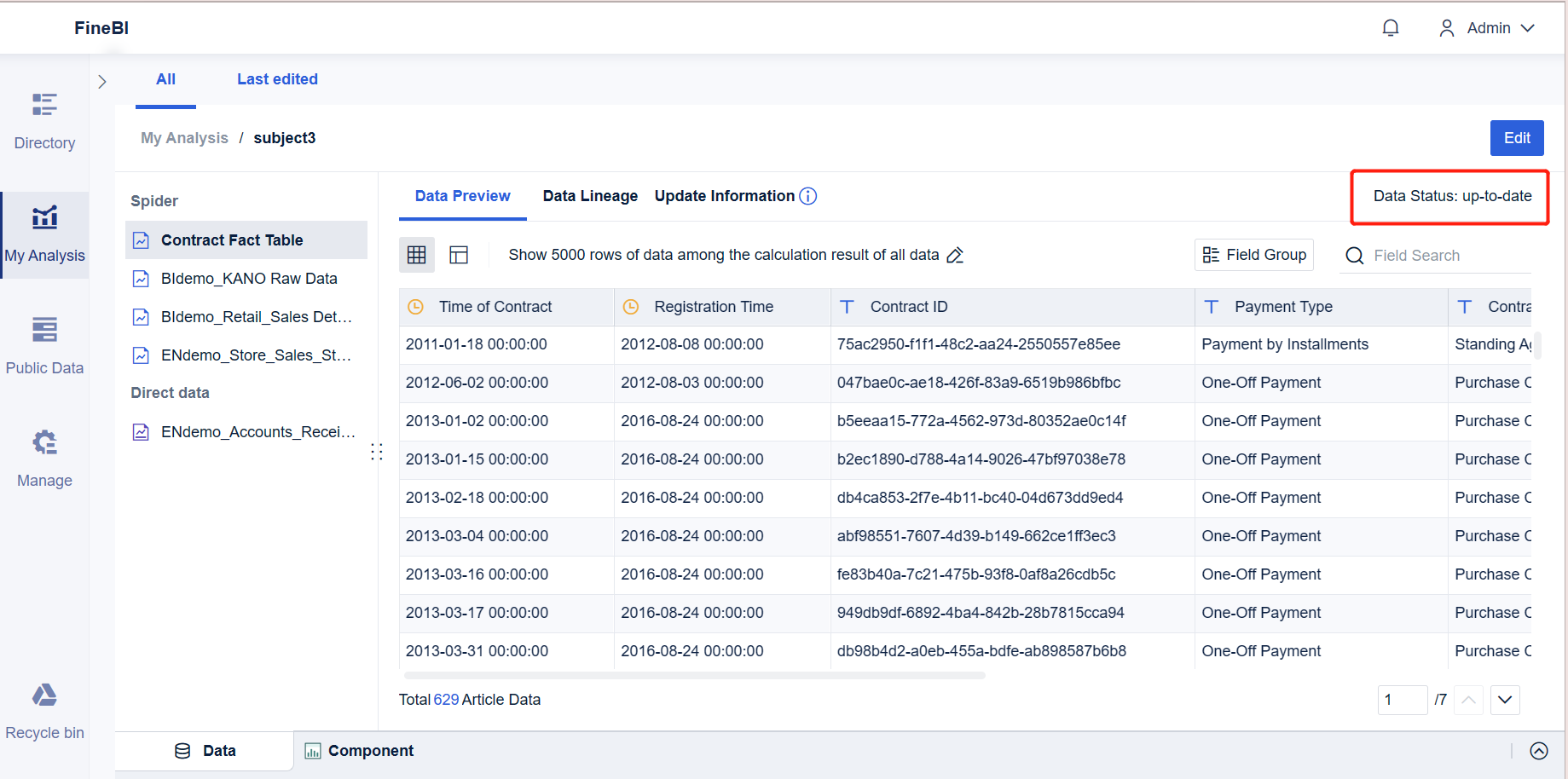
Task: Open My Analysis from the left sidebar
Action: (x=43, y=232)
